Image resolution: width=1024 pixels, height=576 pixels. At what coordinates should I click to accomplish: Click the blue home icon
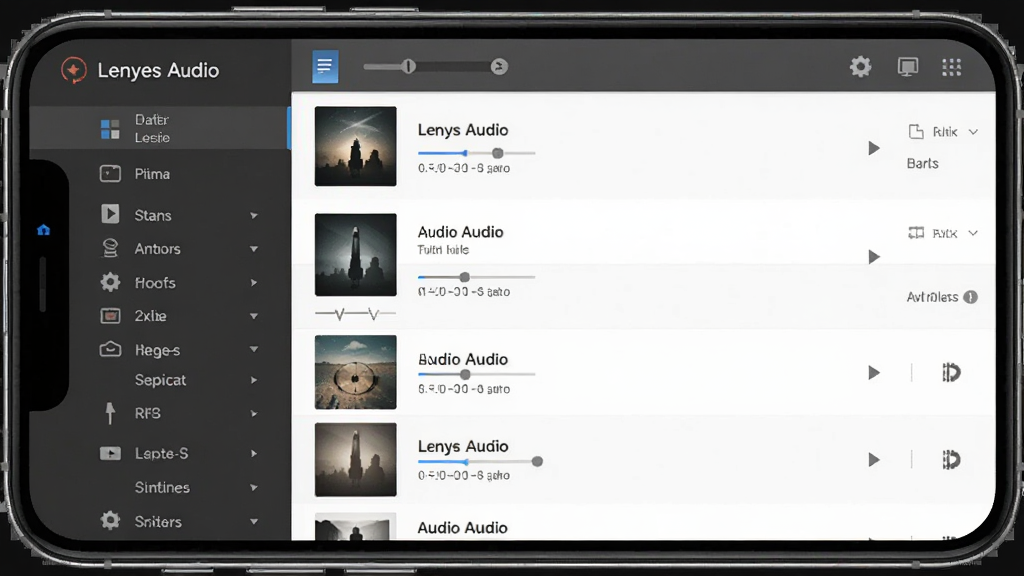(x=43, y=230)
